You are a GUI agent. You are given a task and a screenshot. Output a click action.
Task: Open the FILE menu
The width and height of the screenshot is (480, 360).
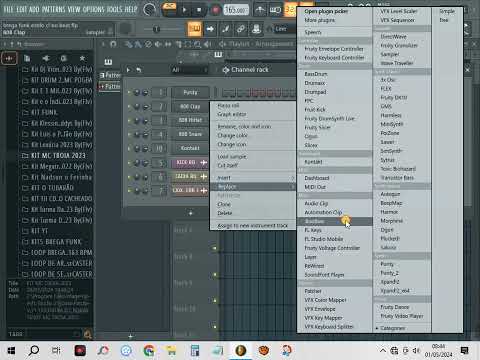(x=8, y=9)
